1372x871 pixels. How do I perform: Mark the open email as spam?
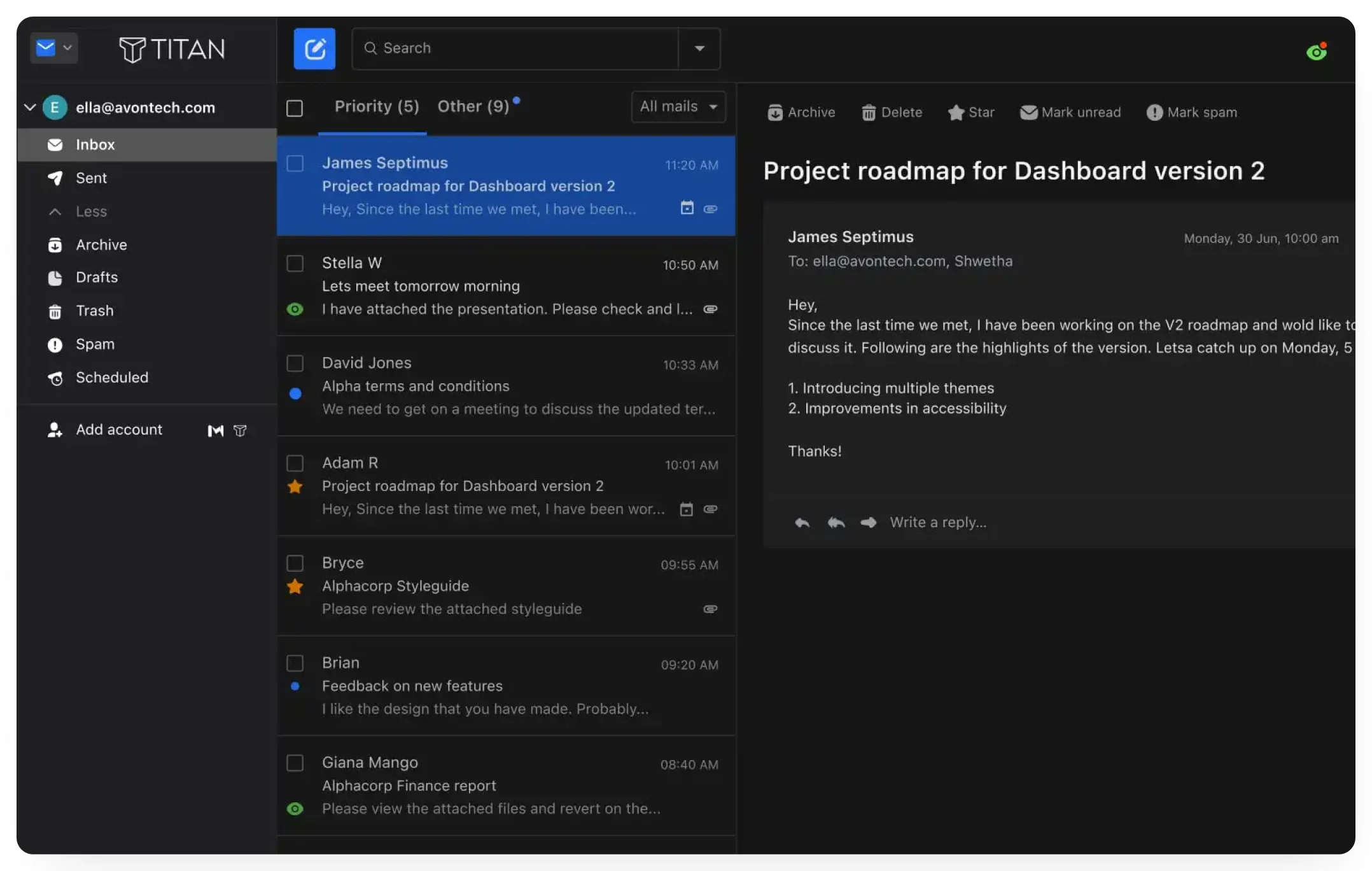point(1192,113)
